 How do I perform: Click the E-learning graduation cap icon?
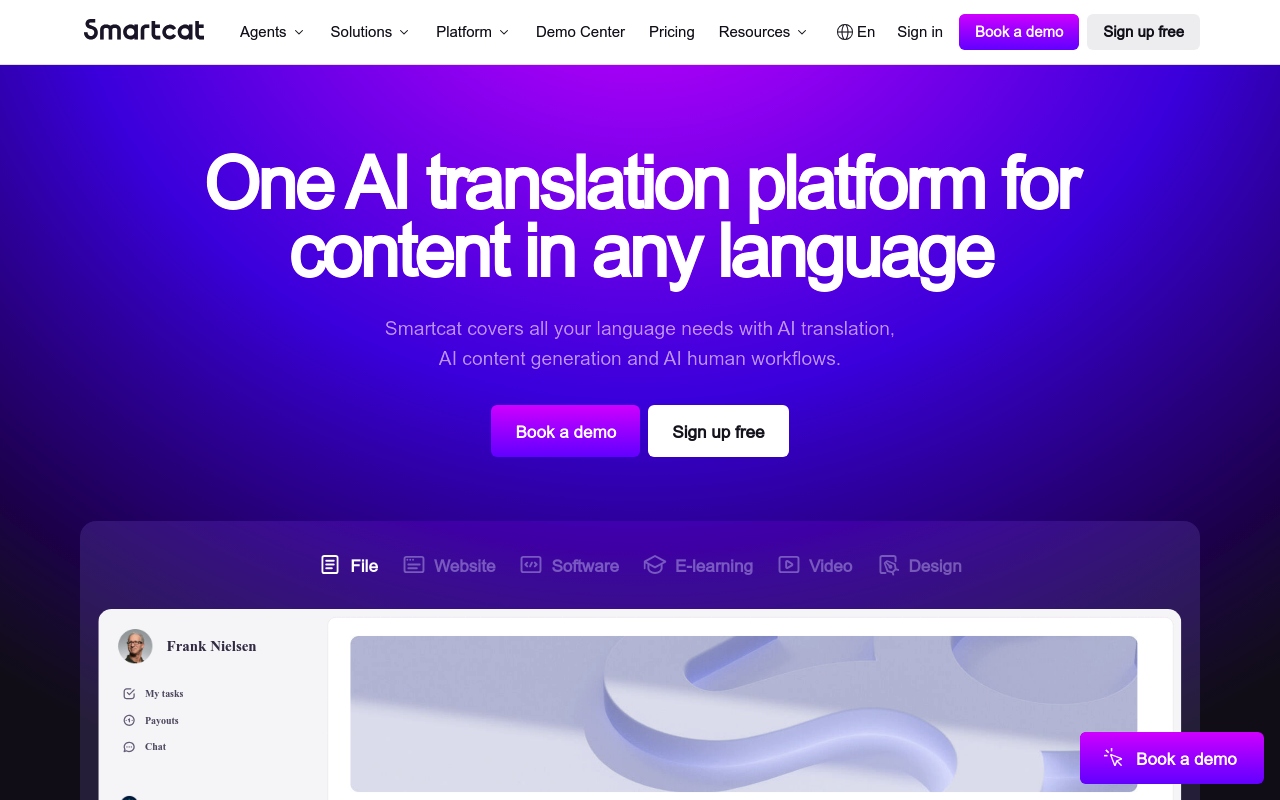coord(654,565)
